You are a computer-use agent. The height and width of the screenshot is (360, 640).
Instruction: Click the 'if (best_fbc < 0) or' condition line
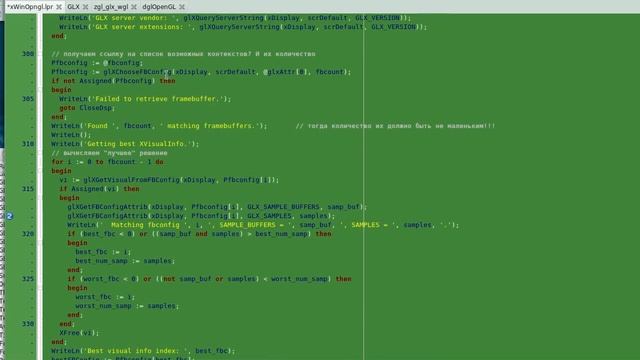[199, 234]
